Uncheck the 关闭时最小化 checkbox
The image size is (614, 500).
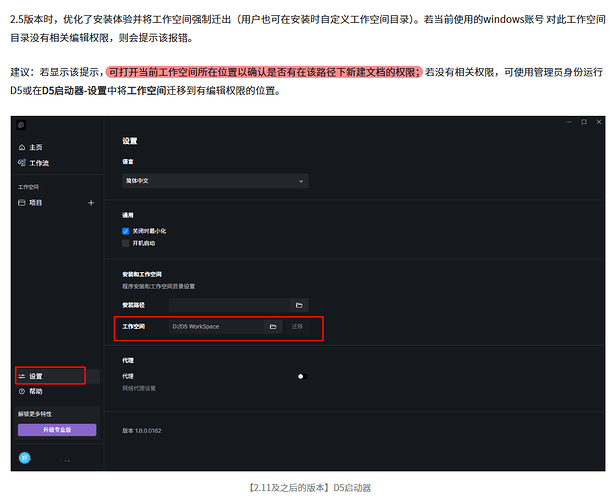(x=126, y=230)
